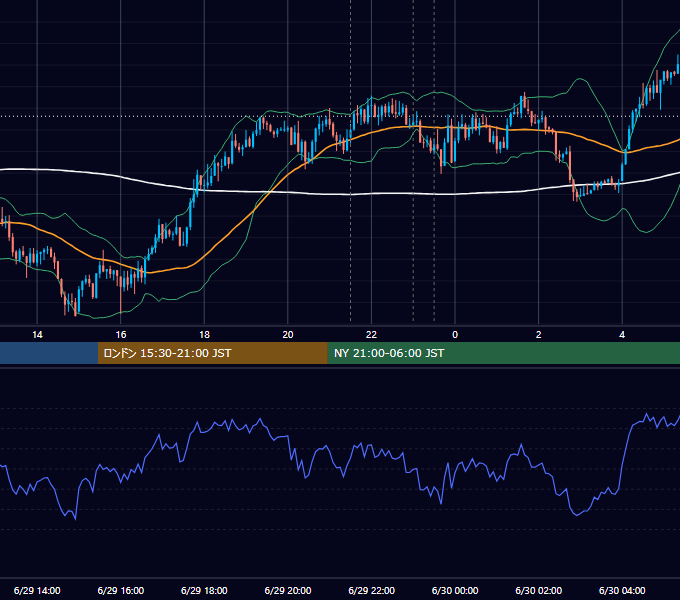Click the 22 hour axis label
Image resolution: width=680 pixels, height=600 pixels.
click(371, 335)
